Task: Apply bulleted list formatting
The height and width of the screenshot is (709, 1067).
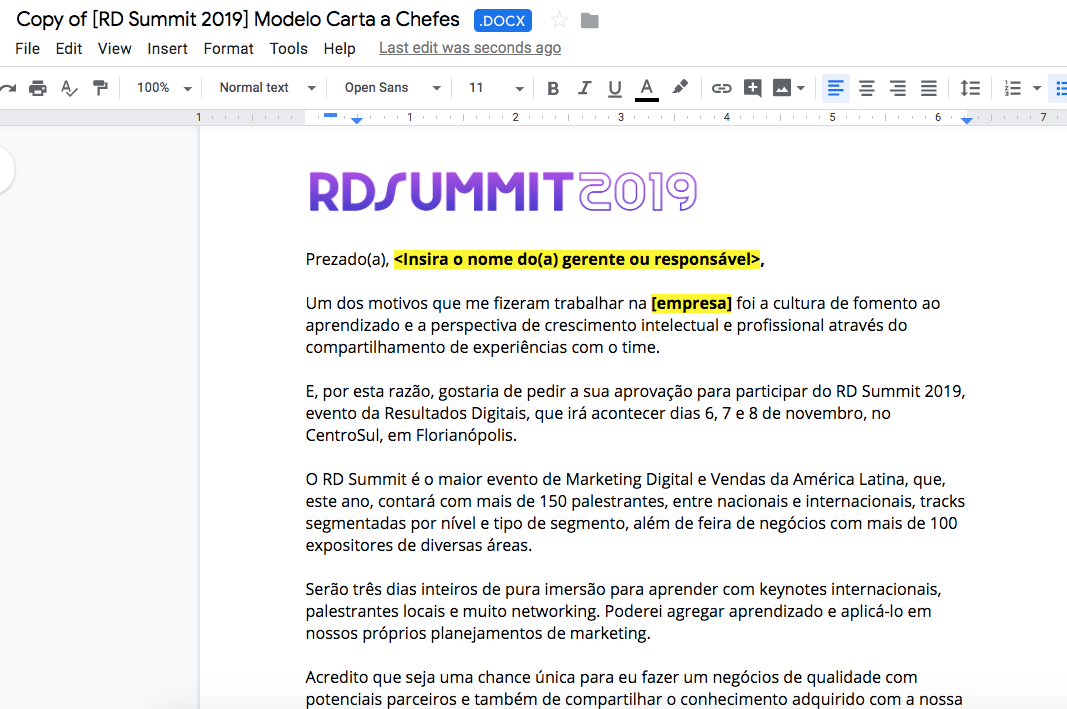Action: coord(1059,88)
